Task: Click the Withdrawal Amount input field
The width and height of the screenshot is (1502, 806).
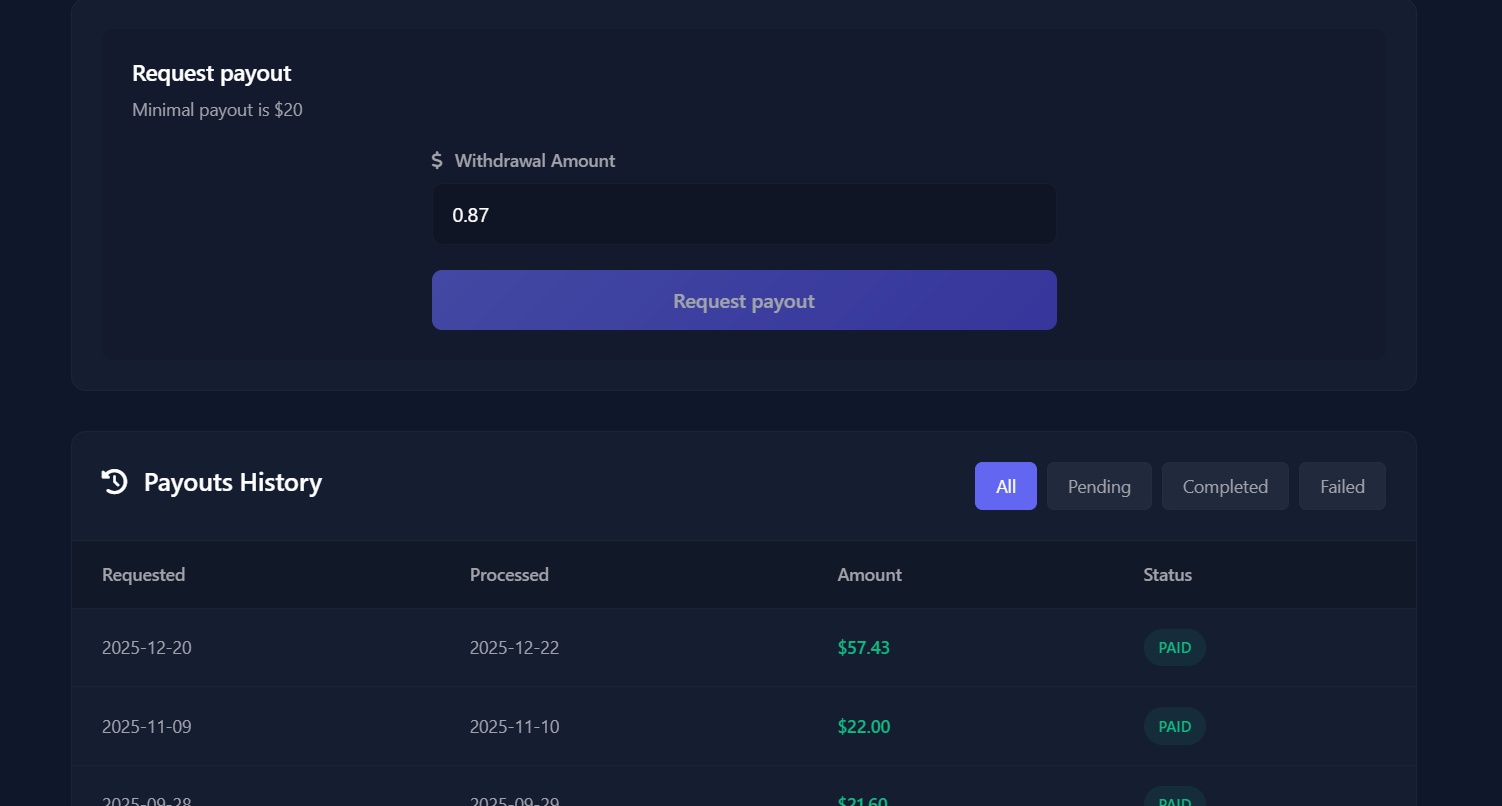Action: (744, 214)
